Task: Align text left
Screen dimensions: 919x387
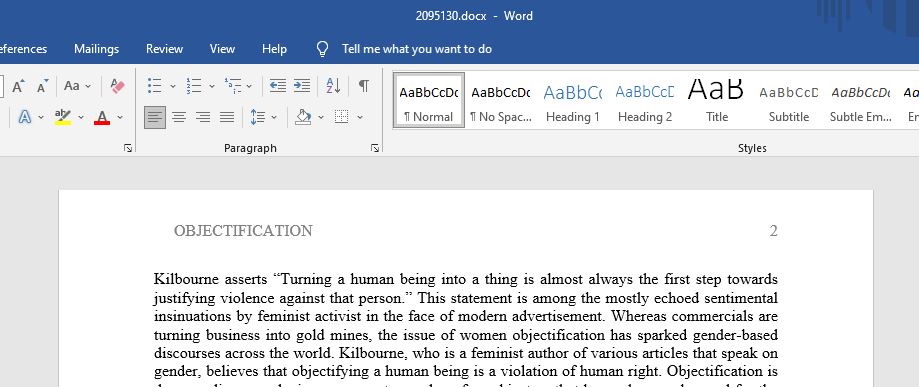Action: click(x=155, y=117)
